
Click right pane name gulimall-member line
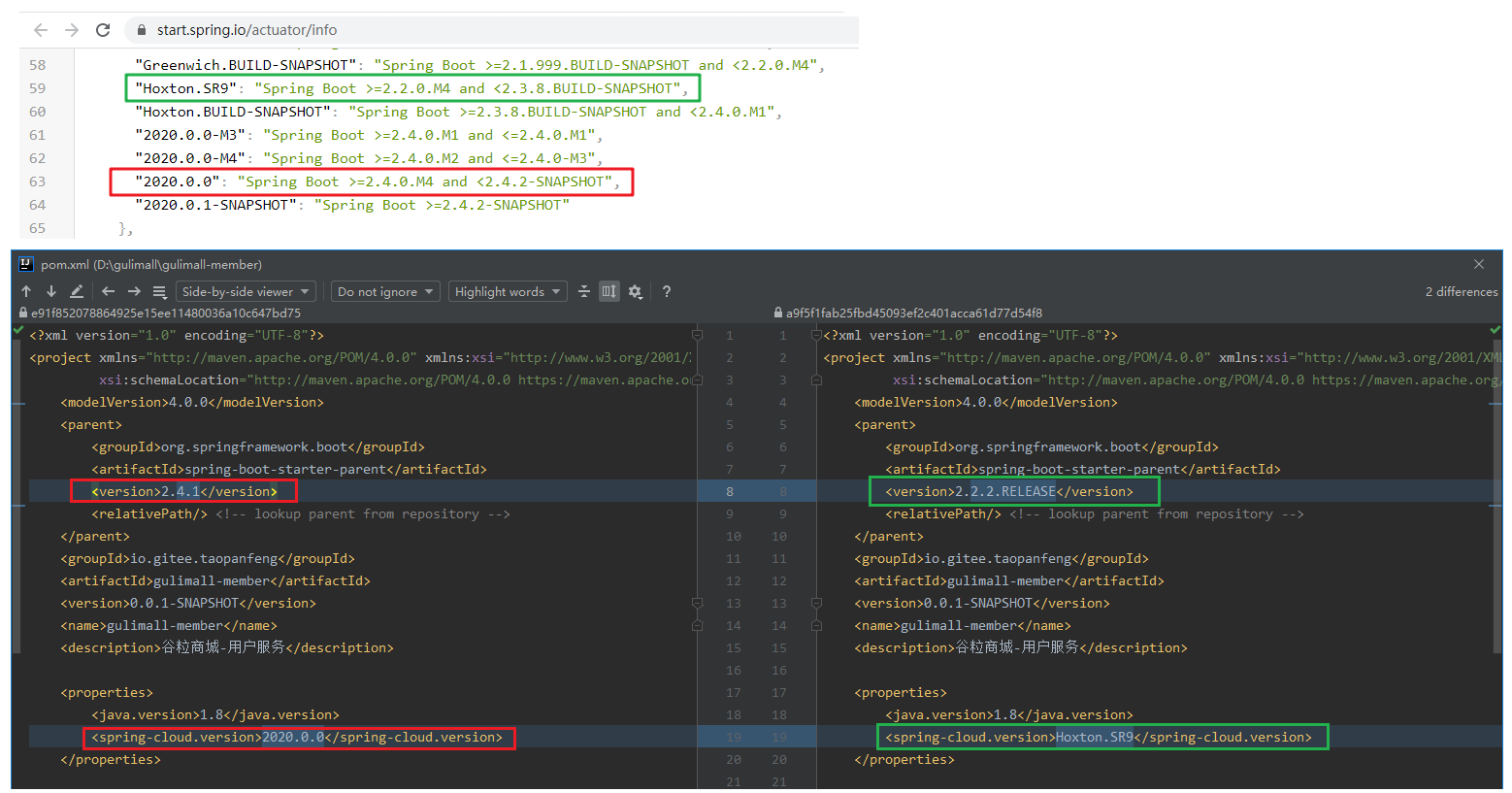tap(963, 625)
